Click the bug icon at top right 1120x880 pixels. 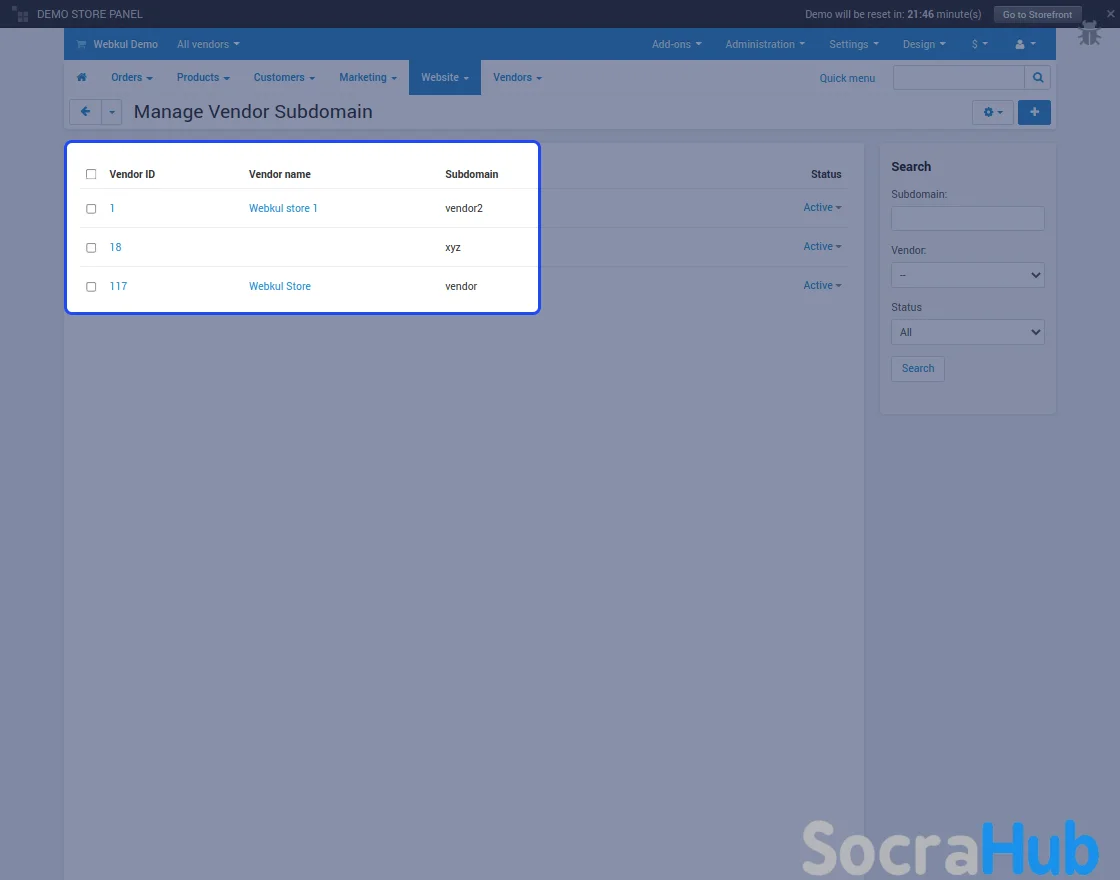tap(1089, 34)
